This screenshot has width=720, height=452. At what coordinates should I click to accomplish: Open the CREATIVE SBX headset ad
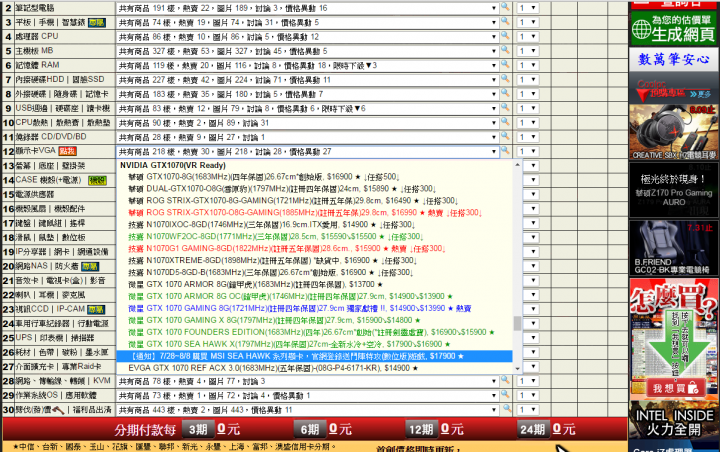click(x=673, y=132)
